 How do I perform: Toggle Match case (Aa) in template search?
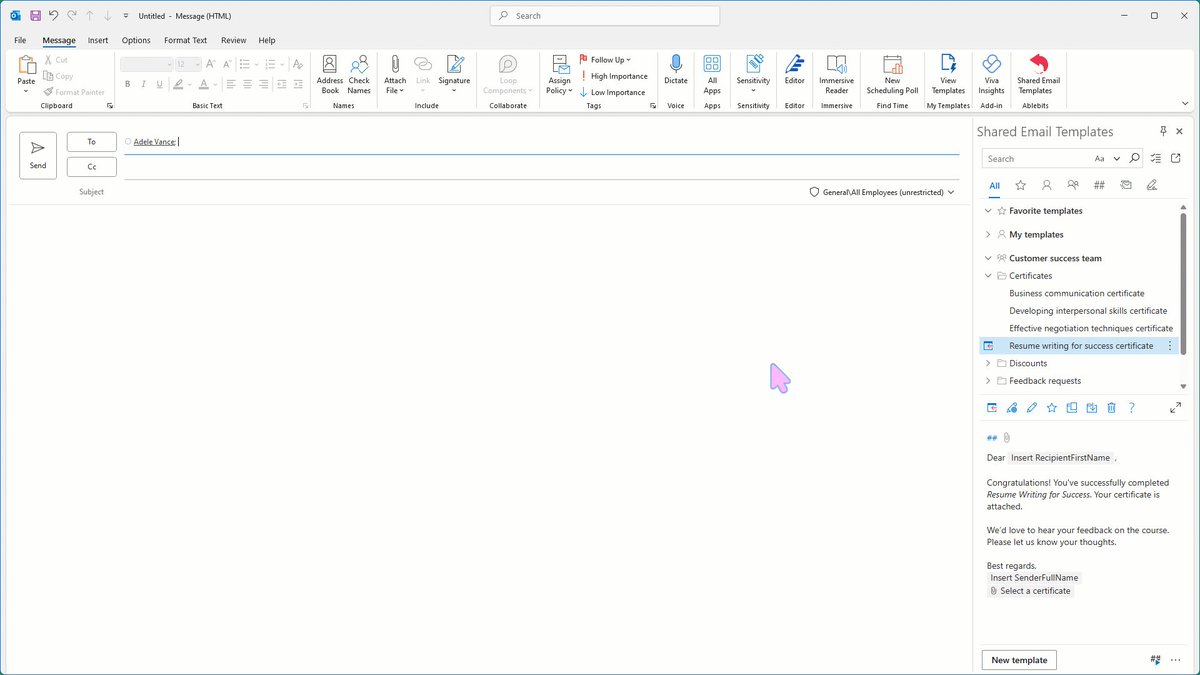1100,158
